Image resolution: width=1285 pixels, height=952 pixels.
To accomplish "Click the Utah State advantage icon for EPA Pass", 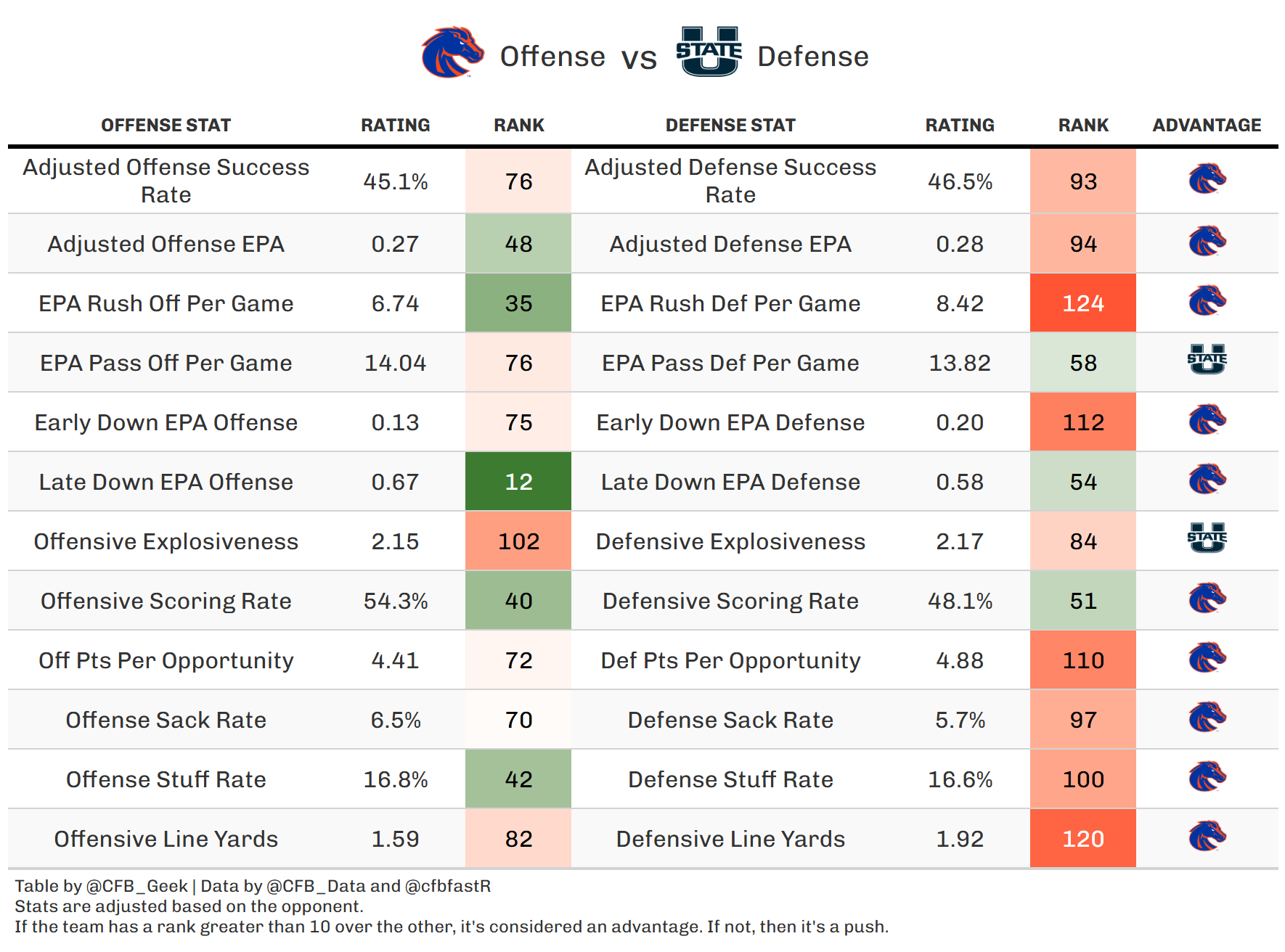I will (x=1207, y=359).
